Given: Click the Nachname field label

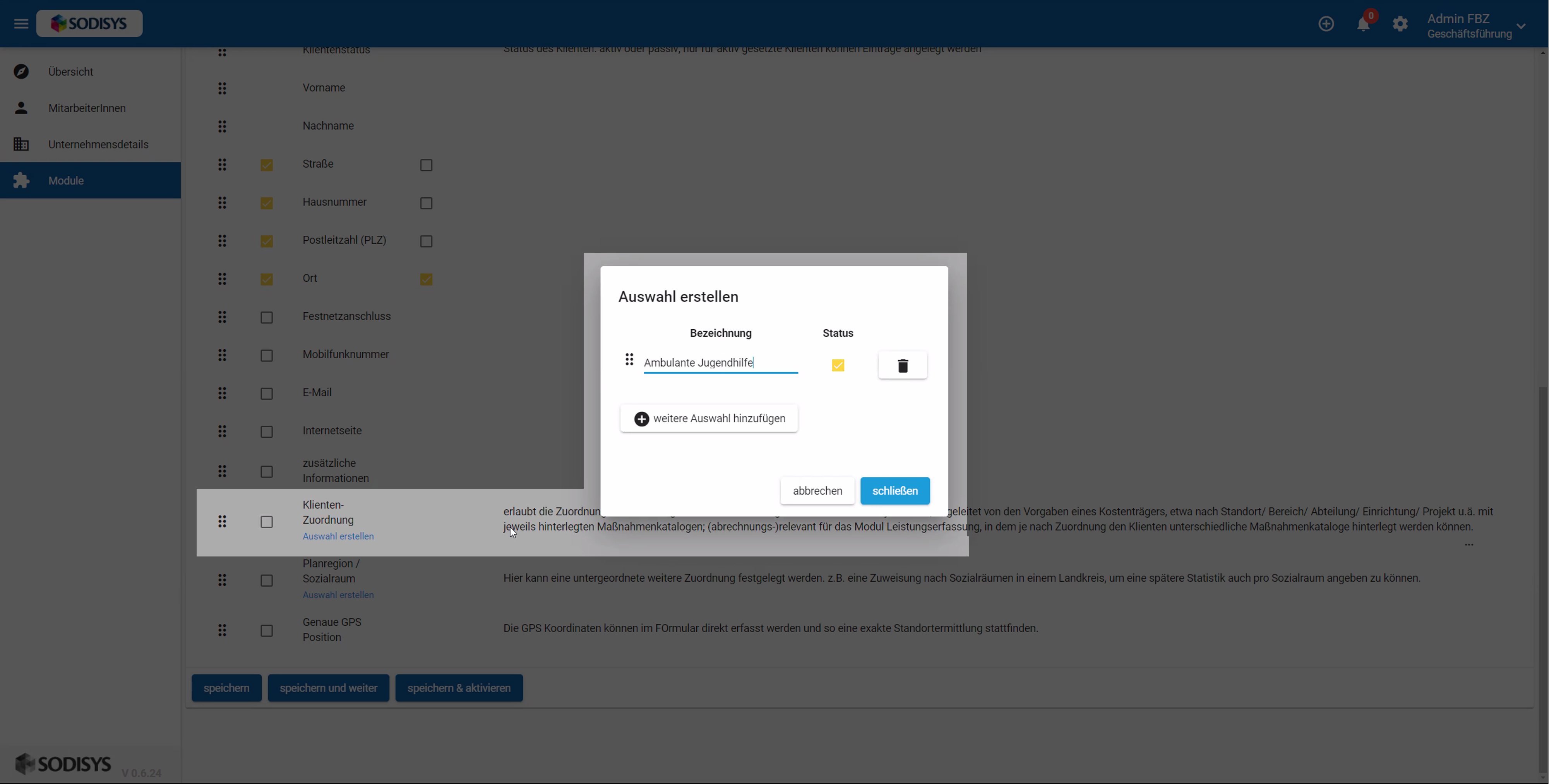Looking at the screenshot, I should tap(328, 126).
